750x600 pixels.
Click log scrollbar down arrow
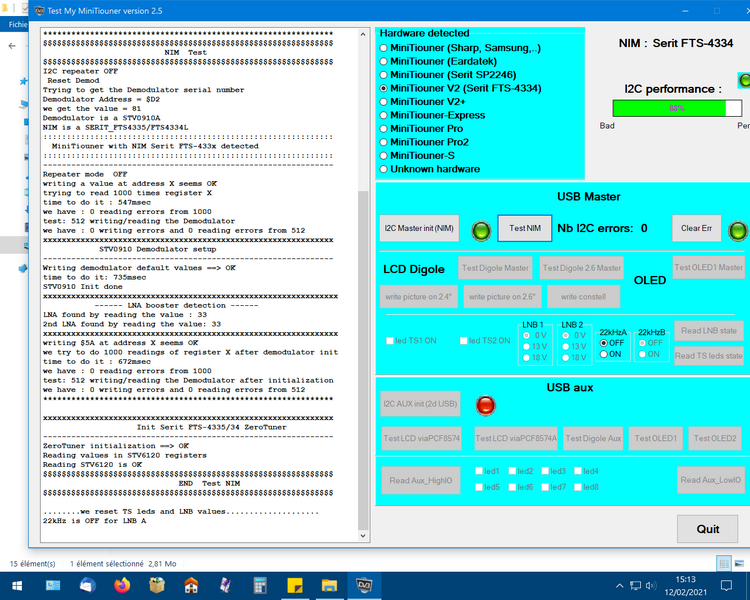pyautogui.click(x=363, y=536)
